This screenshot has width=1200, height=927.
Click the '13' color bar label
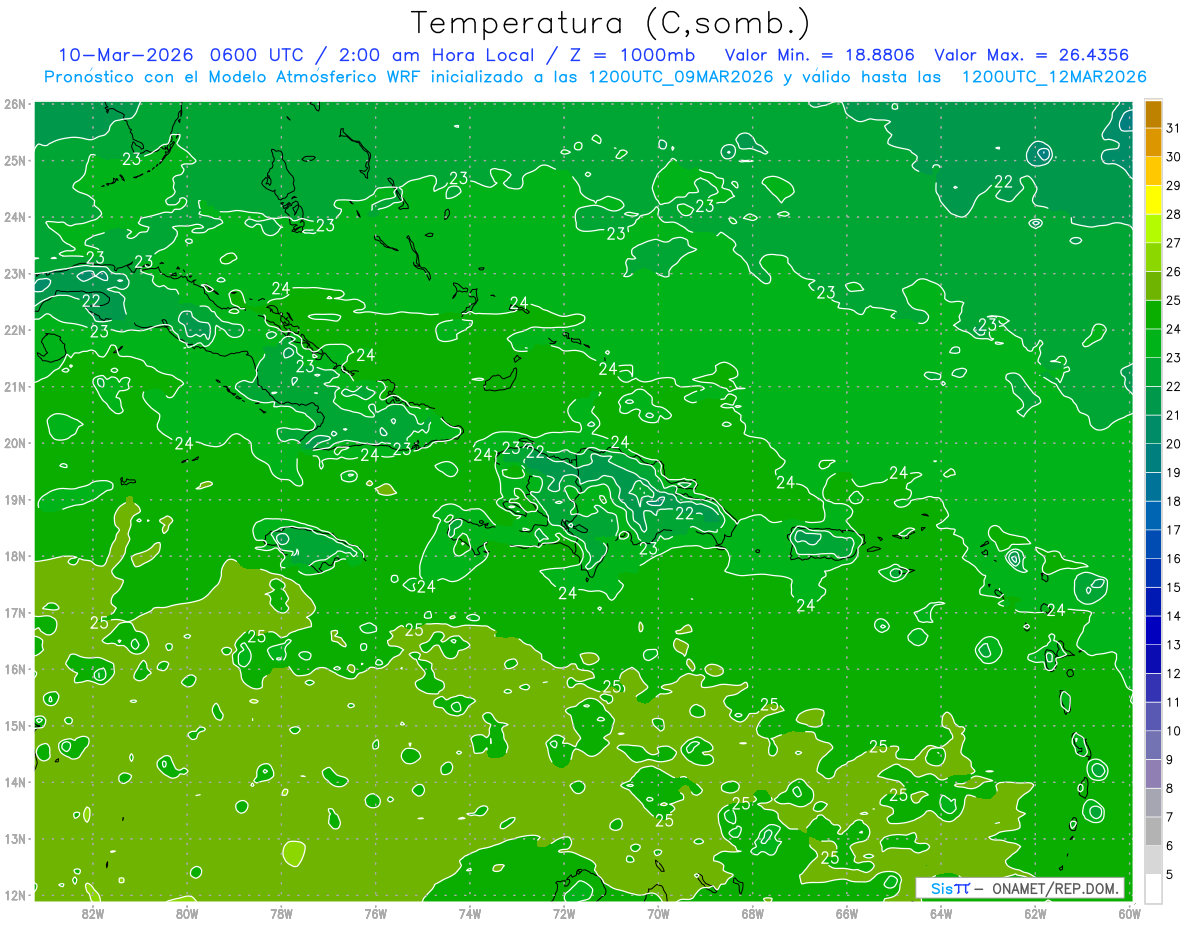pos(1174,645)
